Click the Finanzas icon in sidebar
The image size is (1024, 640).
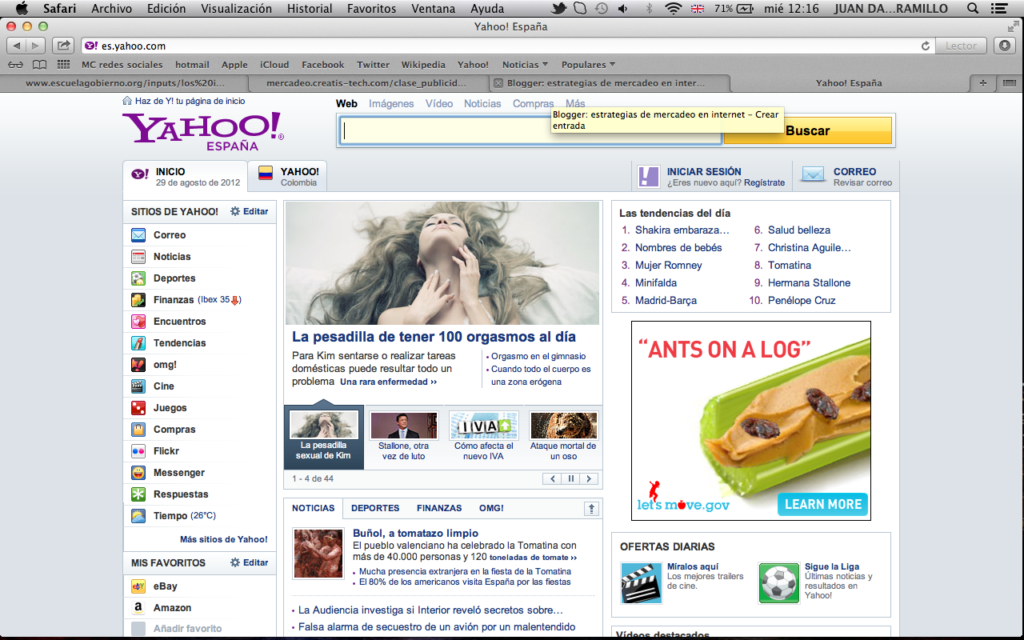click(138, 300)
